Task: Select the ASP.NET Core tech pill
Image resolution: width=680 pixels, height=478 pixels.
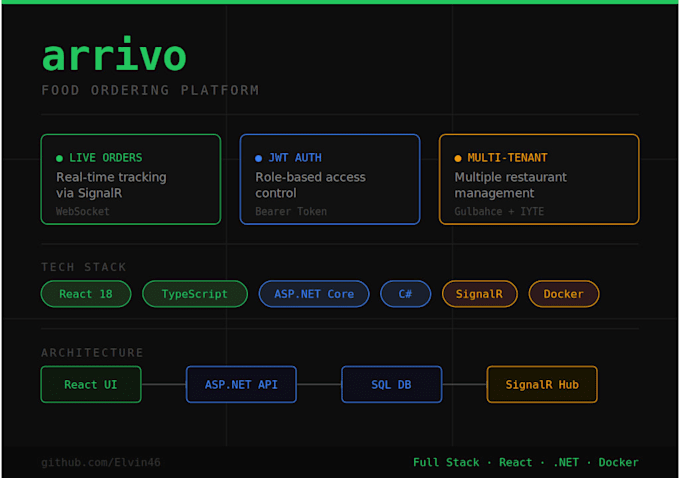Action: [314, 294]
